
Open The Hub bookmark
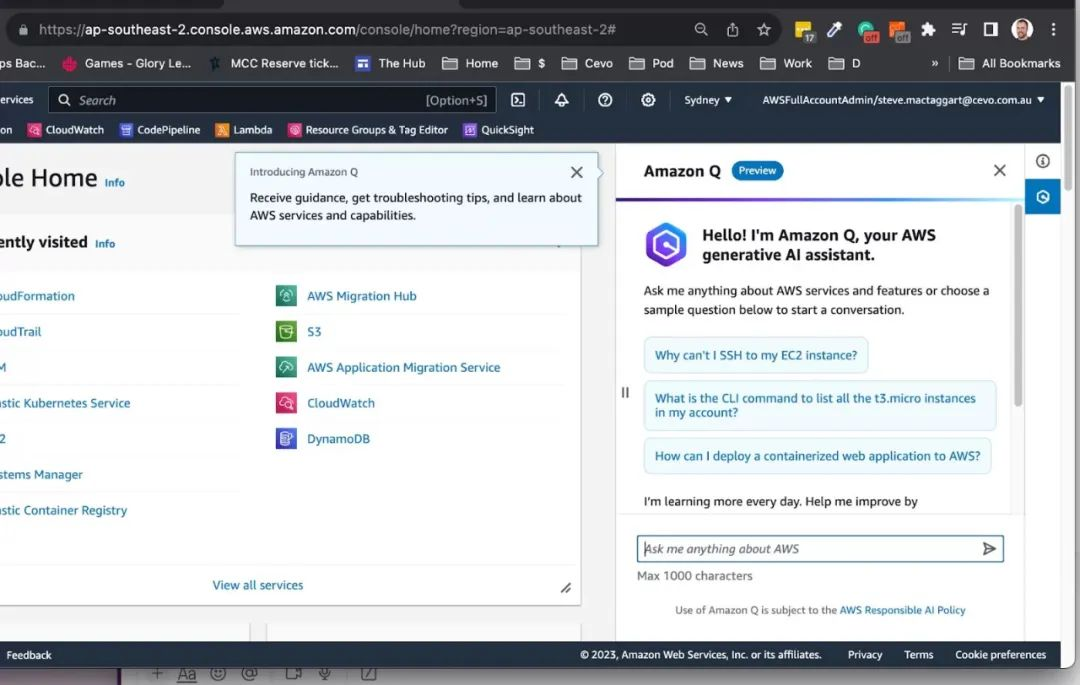[391, 63]
